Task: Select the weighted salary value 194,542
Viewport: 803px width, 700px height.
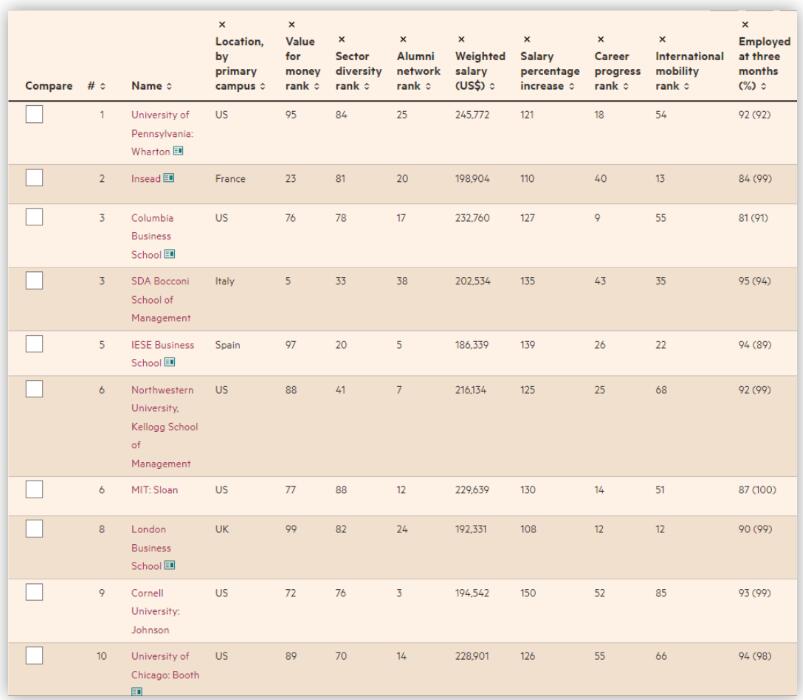Action: pos(472,593)
